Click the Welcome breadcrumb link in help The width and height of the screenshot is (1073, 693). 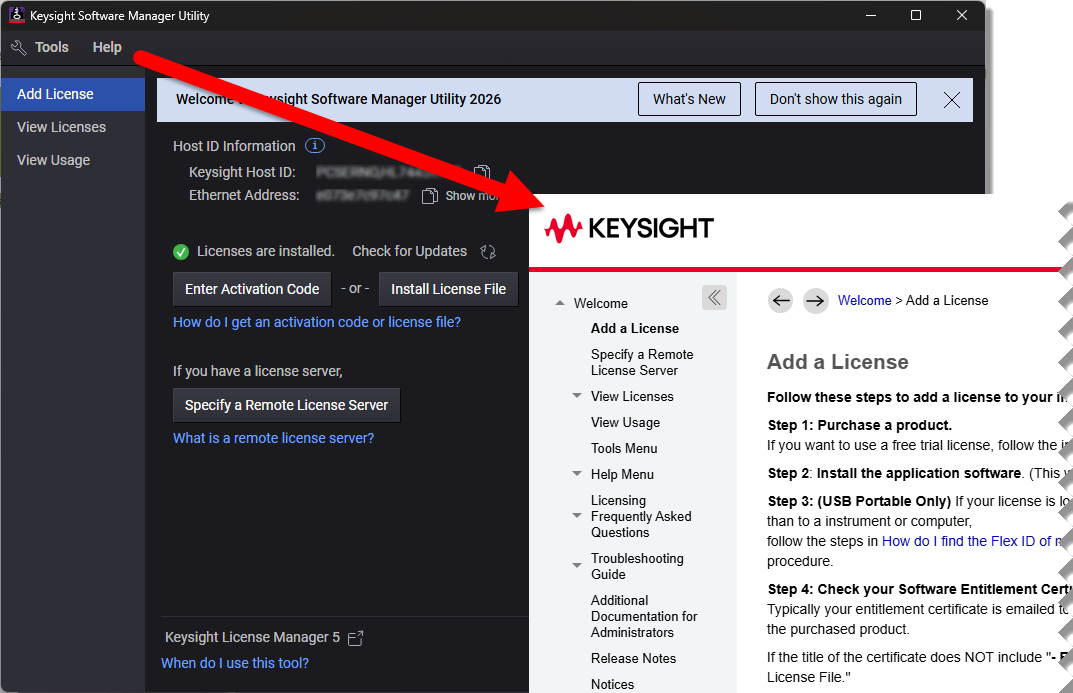(x=864, y=300)
